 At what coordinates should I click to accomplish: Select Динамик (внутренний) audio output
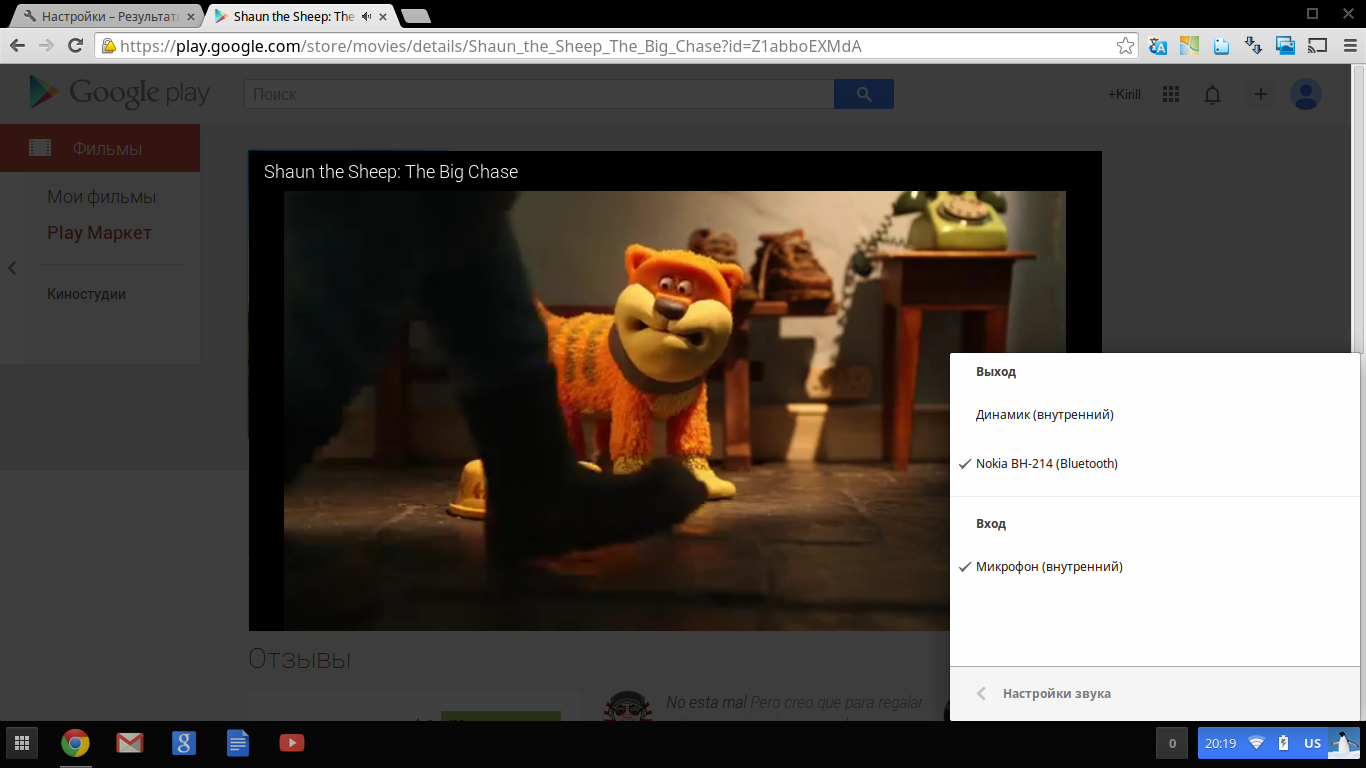click(1044, 414)
